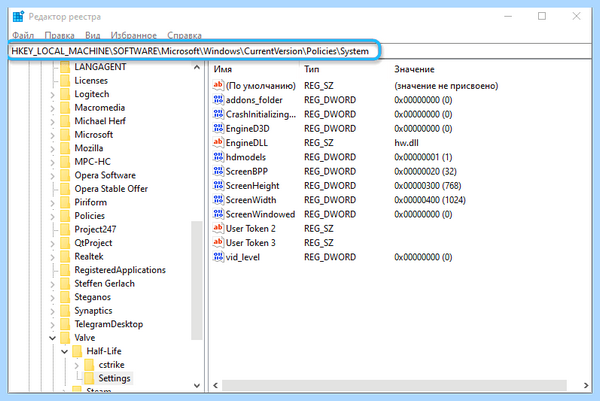600x401 pixels.
Task: Select the RegisteredApplications key label
Action: (120, 270)
